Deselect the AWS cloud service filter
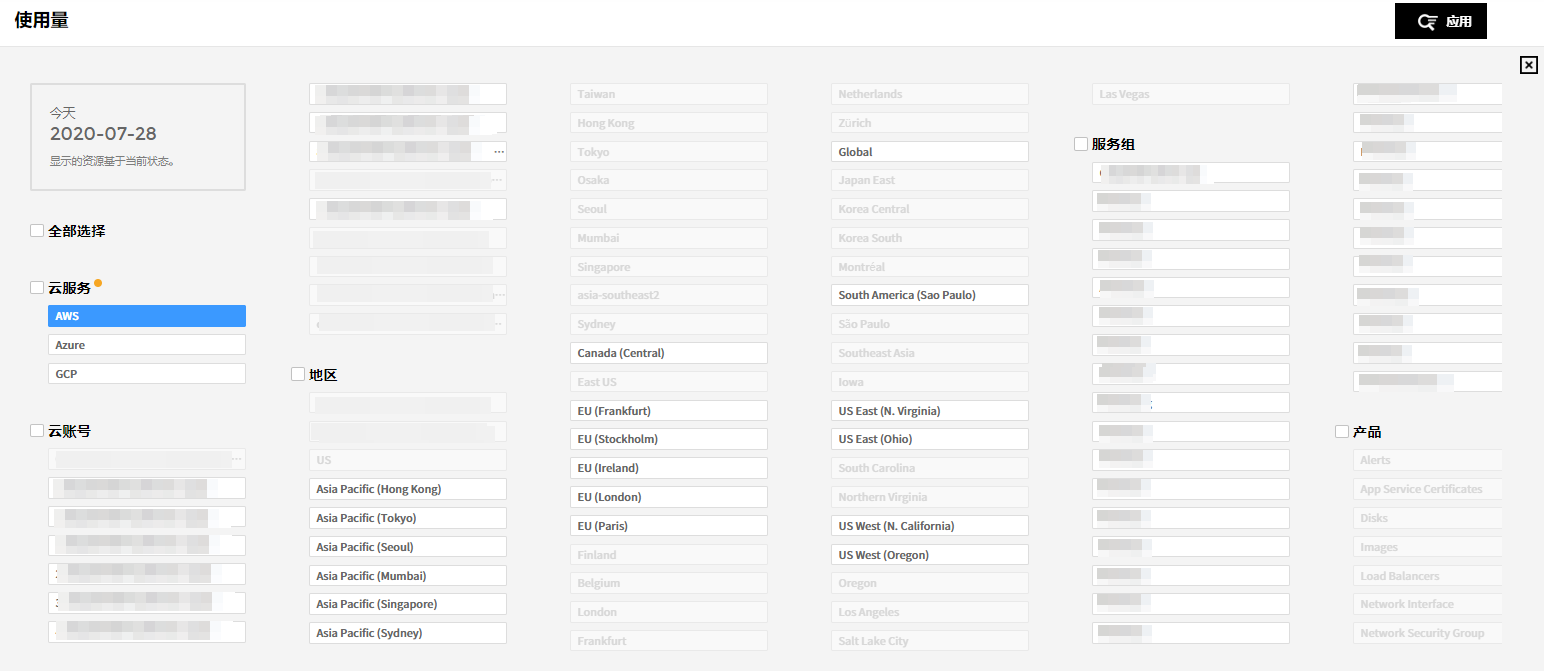Image resolution: width=1544 pixels, height=671 pixels. pos(146,316)
